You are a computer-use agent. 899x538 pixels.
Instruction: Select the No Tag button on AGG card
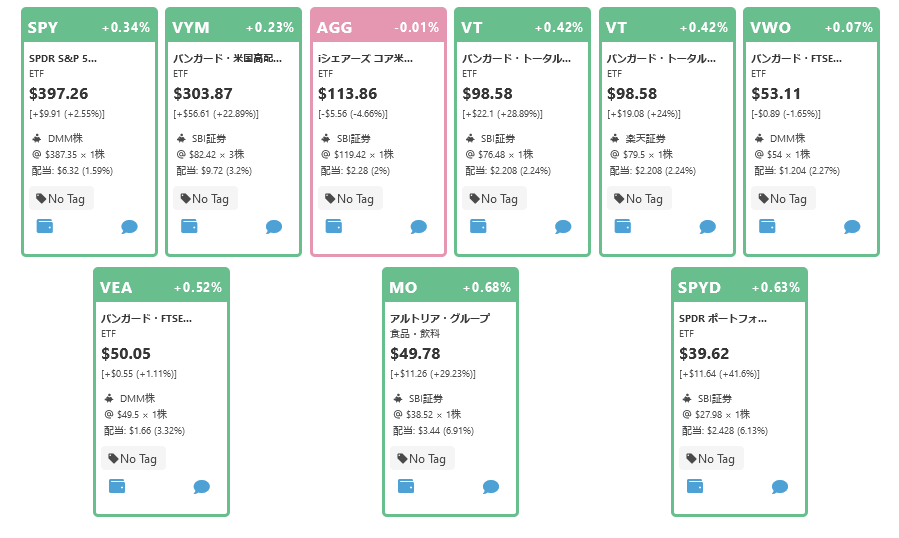coord(350,198)
